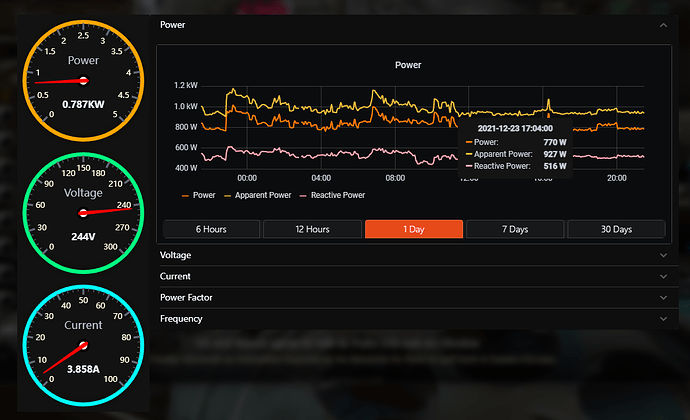Expand the Frequency section
This screenshot has height=420, width=690.
pyautogui.click(x=662, y=319)
